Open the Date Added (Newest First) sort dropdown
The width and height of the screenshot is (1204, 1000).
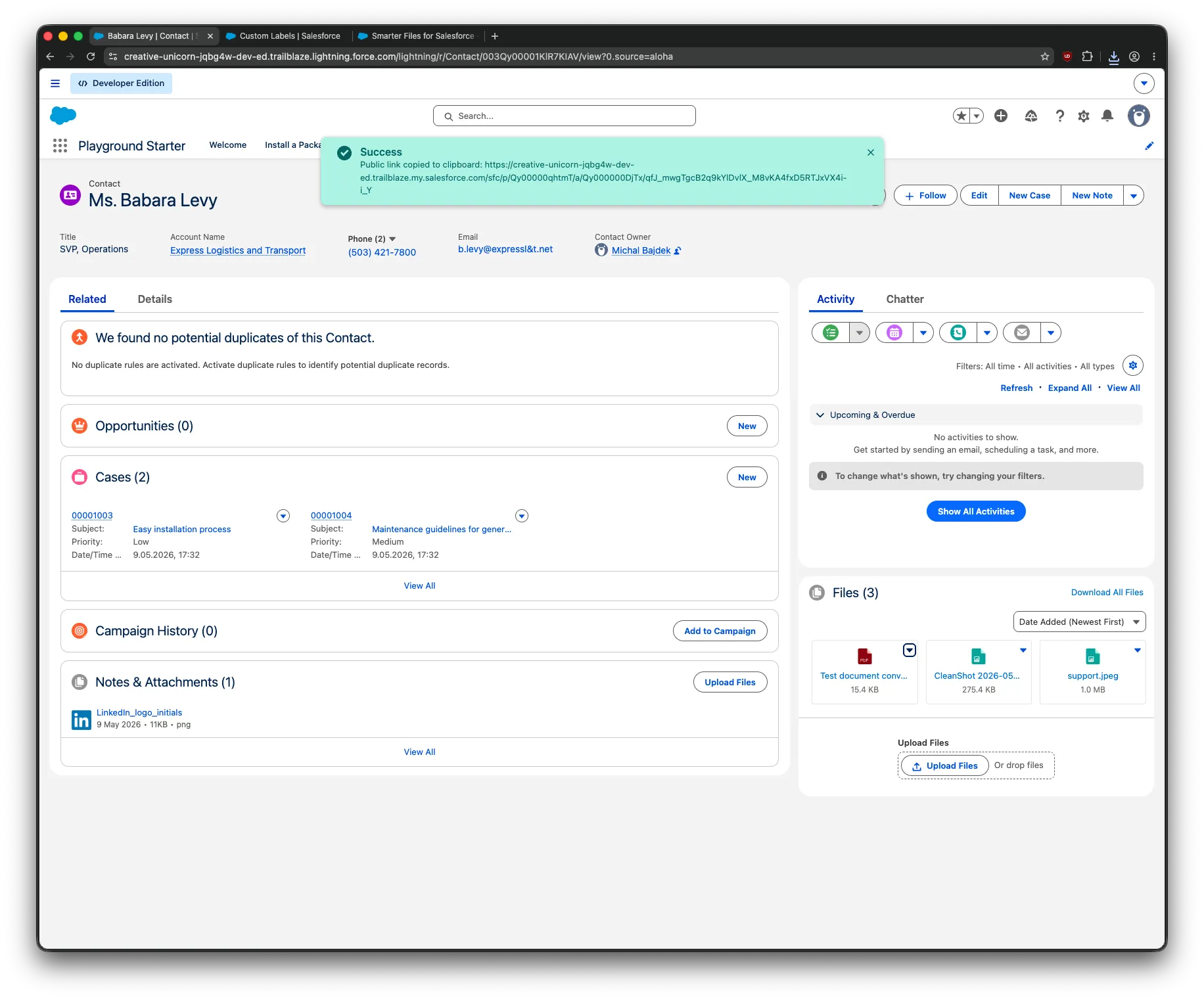[1079, 622]
